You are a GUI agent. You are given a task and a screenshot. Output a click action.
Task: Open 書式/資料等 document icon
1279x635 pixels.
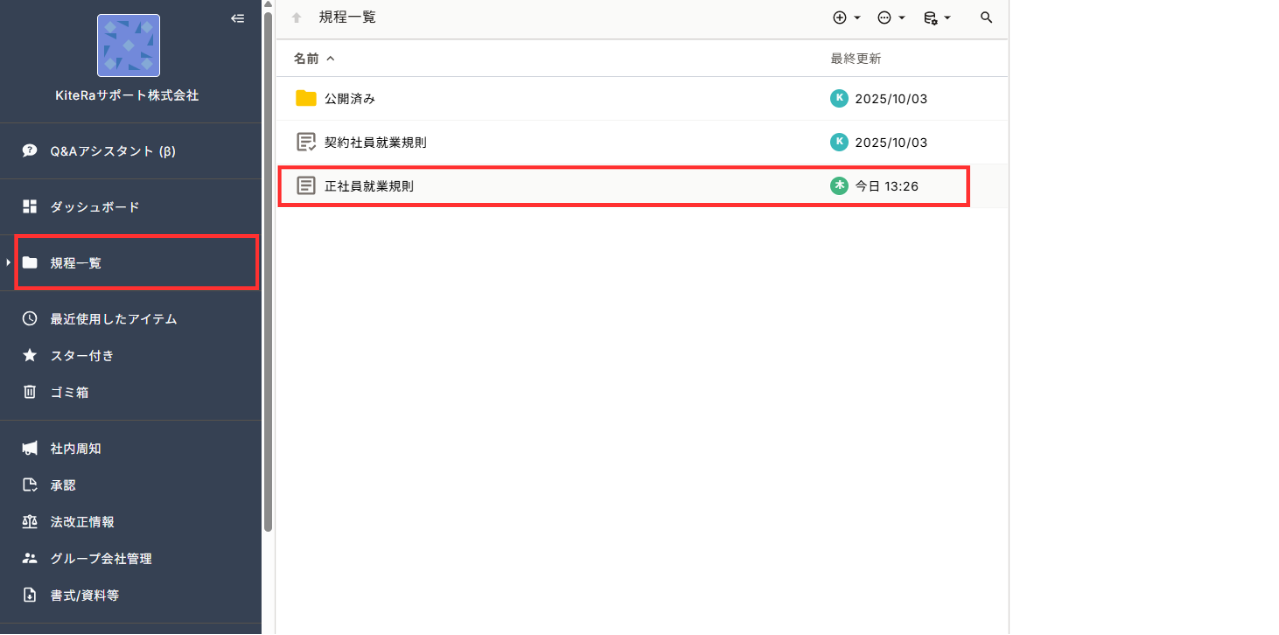(x=30, y=595)
